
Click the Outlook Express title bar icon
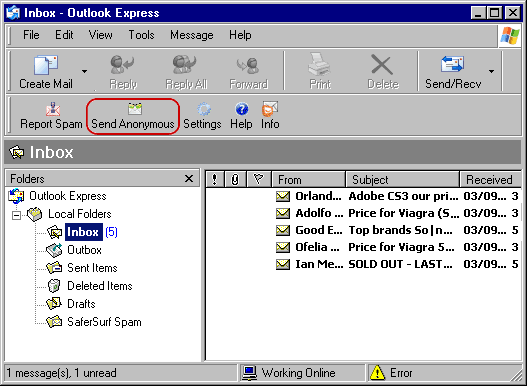point(13,13)
